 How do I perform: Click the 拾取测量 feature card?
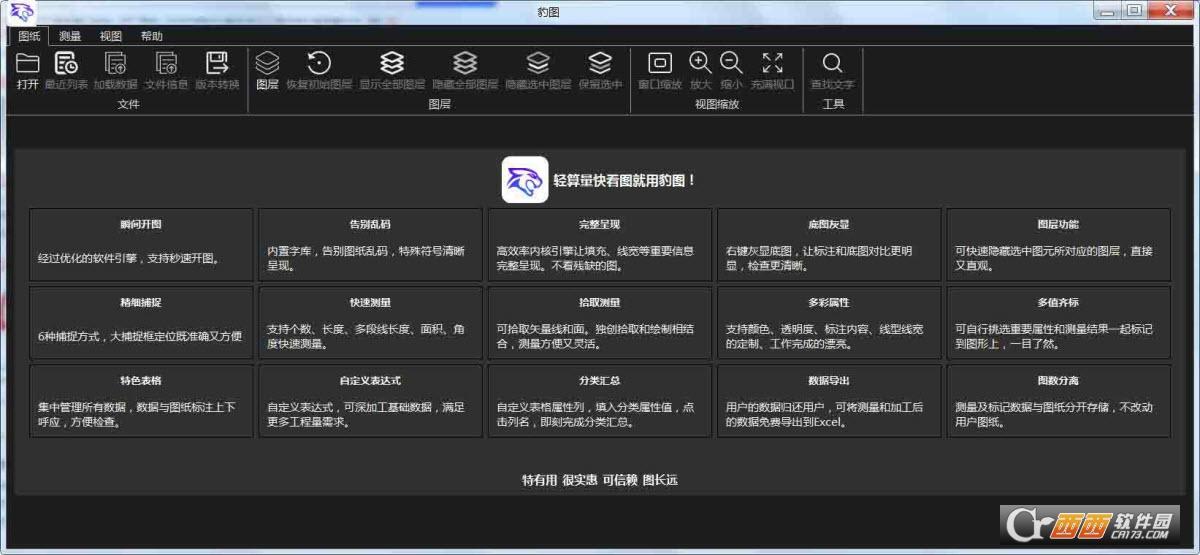600,322
